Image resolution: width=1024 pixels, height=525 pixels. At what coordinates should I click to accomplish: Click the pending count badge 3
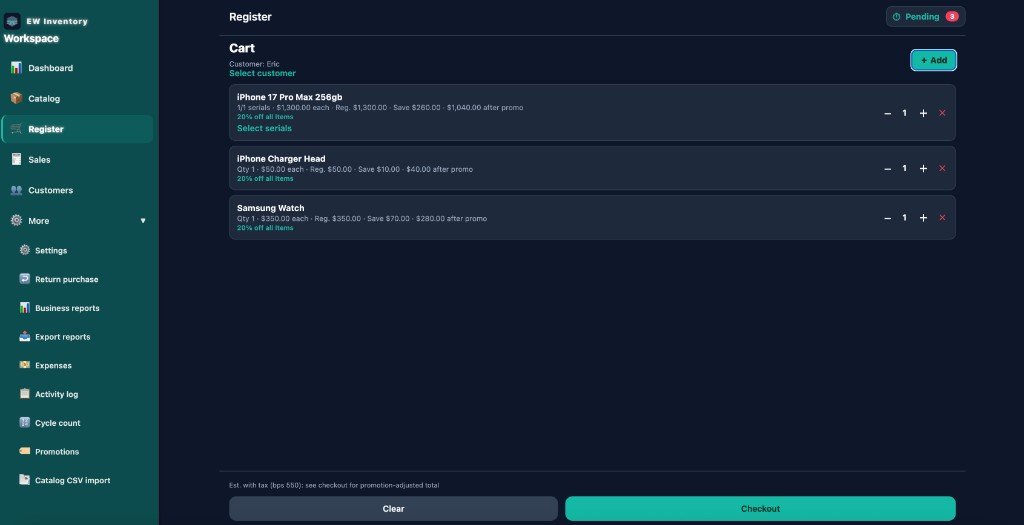click(952, 17)
